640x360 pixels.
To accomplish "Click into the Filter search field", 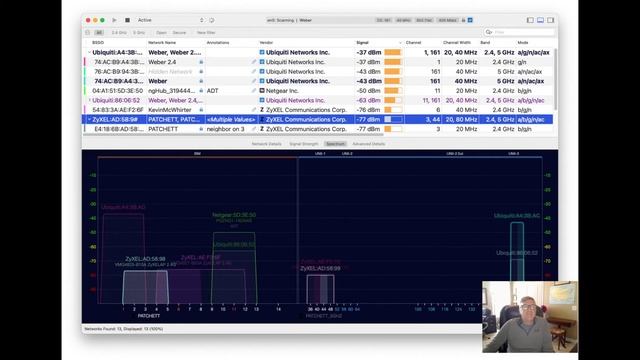I will [519, 32].
